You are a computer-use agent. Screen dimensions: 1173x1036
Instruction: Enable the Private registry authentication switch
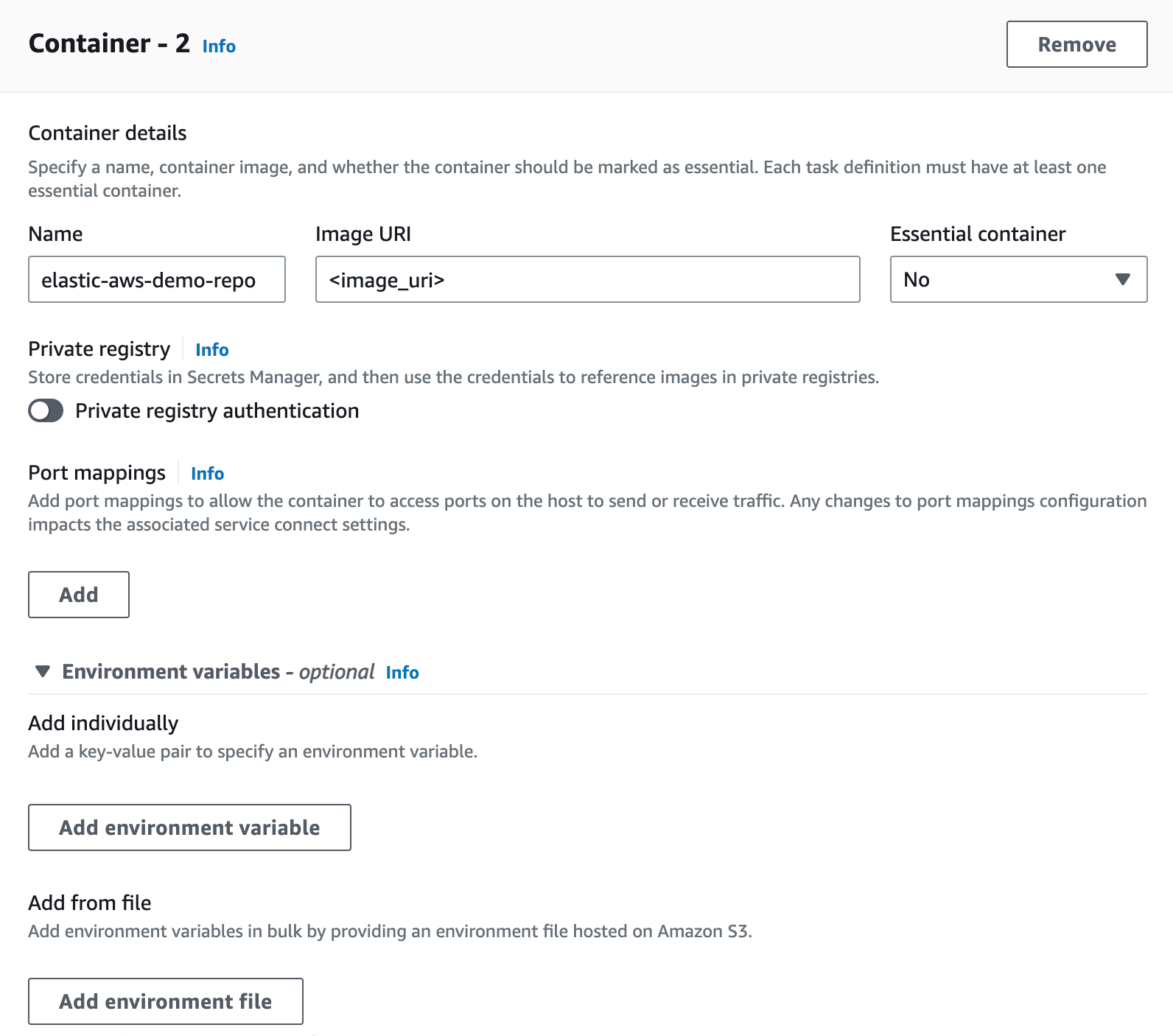click(x=46, y=410)
